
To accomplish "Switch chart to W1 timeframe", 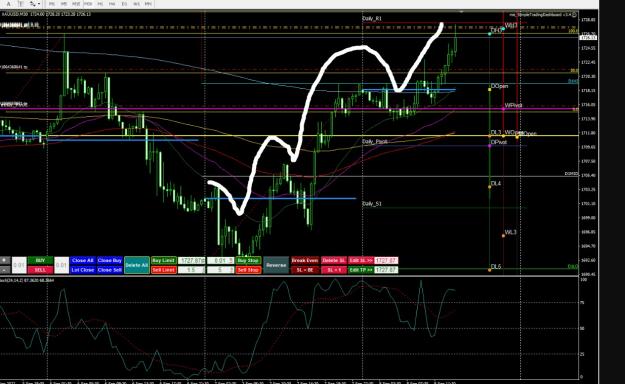I will click(x=136, y=4).
